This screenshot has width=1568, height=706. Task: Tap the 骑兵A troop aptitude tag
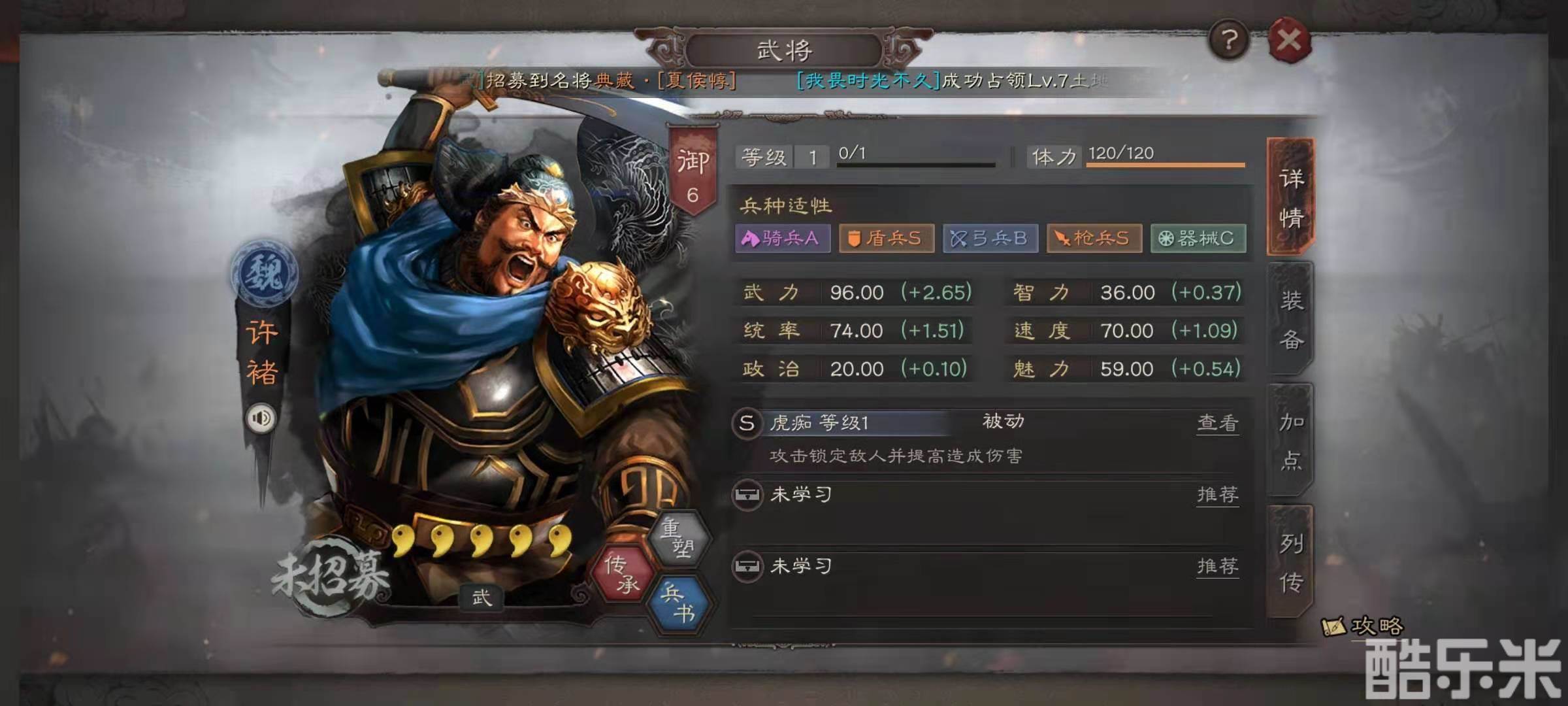[x=783, y=238]
